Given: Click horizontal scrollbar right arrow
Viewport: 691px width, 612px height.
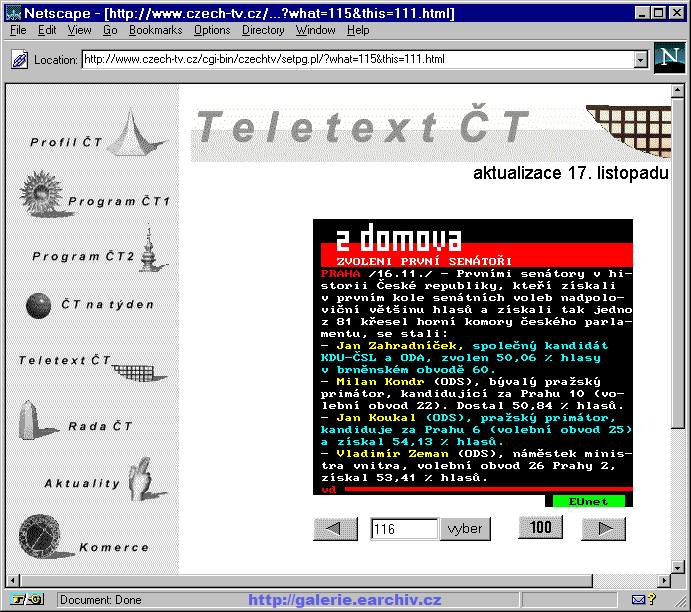Looking at the screenshot, I should [664, 580].
